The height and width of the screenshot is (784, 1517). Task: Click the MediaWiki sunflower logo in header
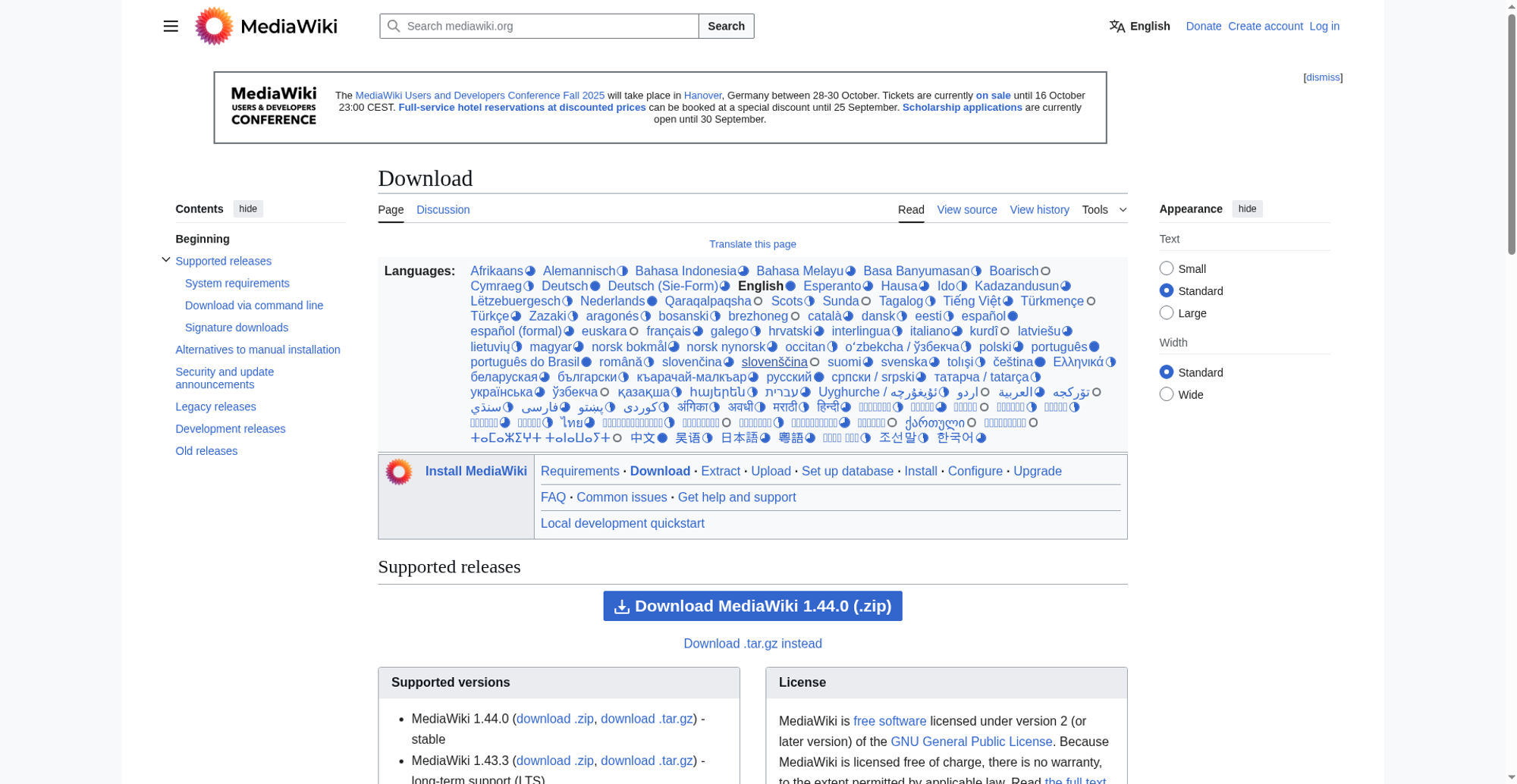(x=213, y=26)
